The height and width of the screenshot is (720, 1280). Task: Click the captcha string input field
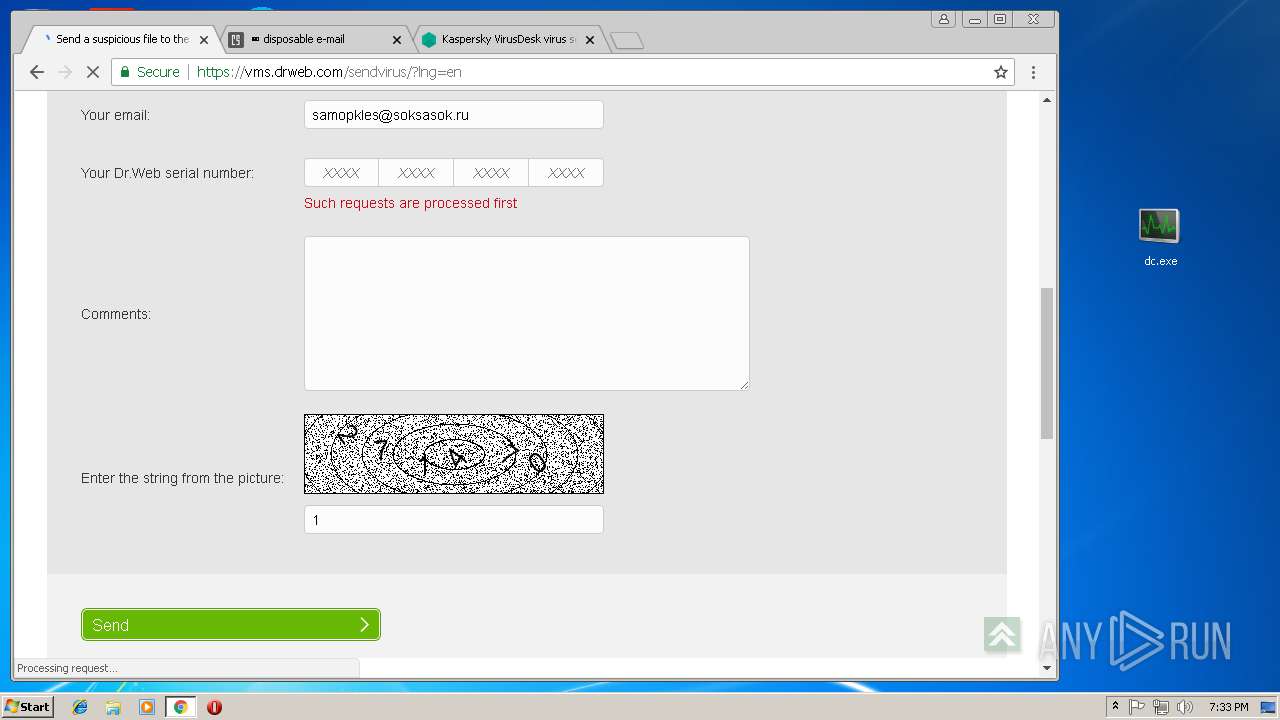[453, 520]
